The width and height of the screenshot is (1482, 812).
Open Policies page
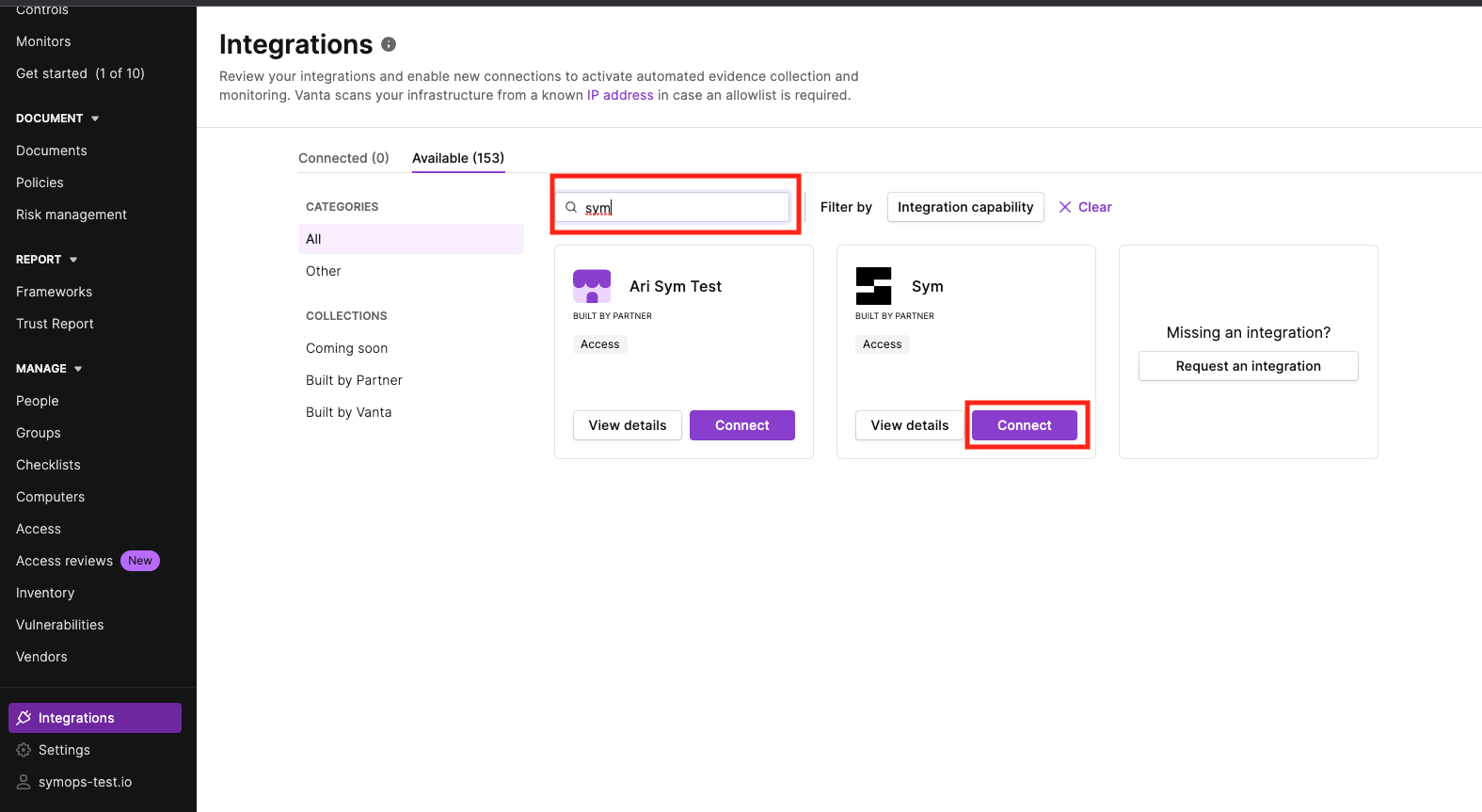pyautogui.click(x=40, y=183)
